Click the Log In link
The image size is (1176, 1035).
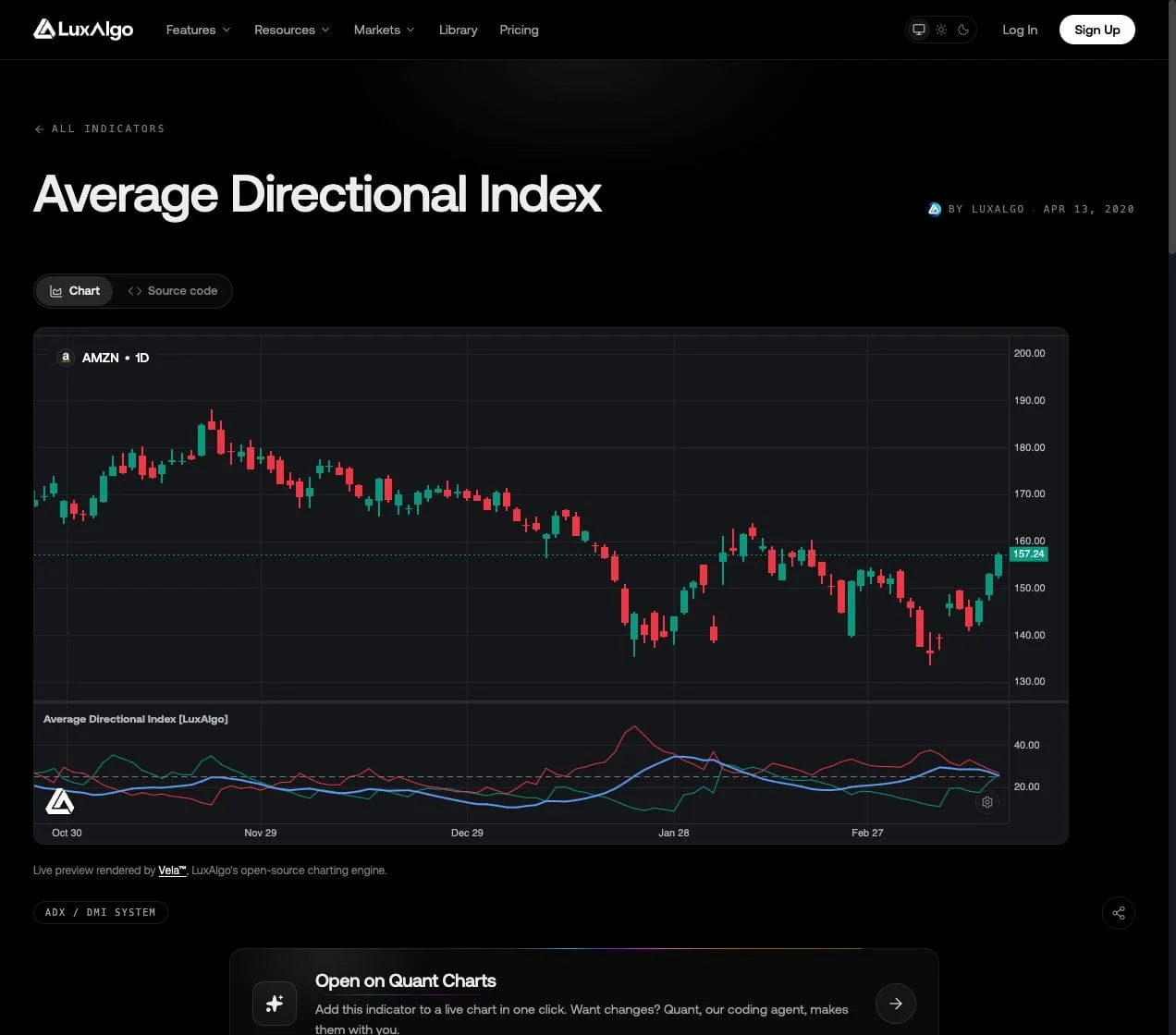coord(1020,30)
